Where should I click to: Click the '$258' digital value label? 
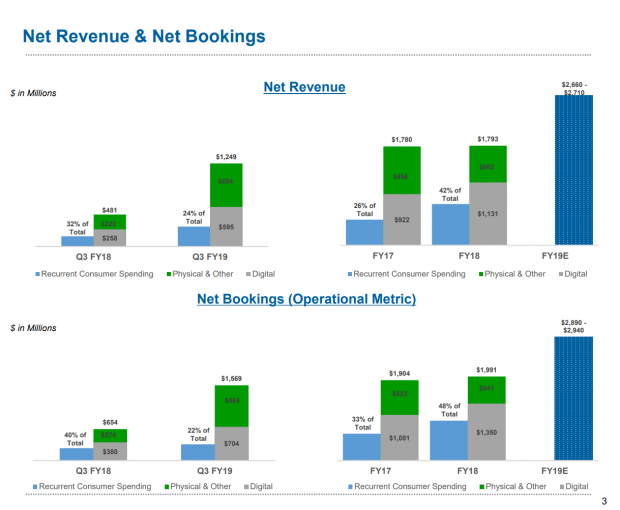(110, 238)
